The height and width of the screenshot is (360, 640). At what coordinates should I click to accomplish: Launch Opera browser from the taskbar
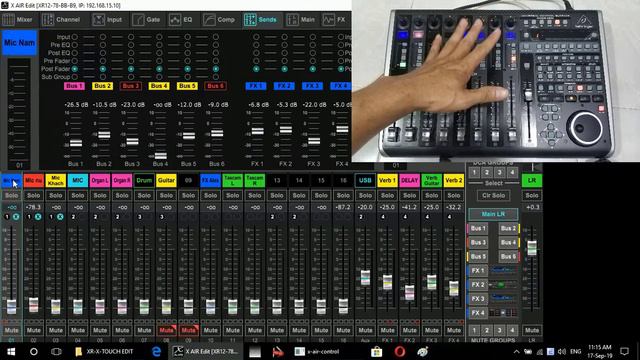(x=400, y=351)
